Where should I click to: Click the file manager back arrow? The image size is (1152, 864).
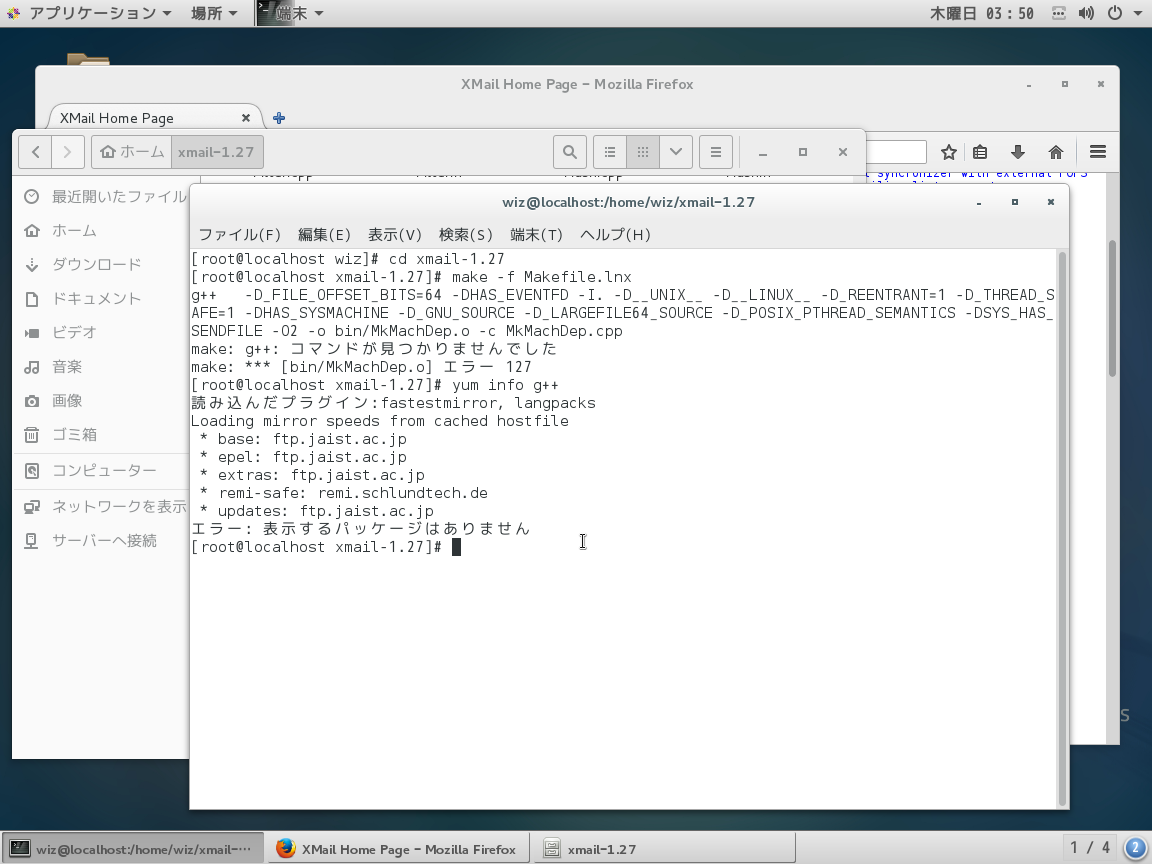tap(35, 152)
